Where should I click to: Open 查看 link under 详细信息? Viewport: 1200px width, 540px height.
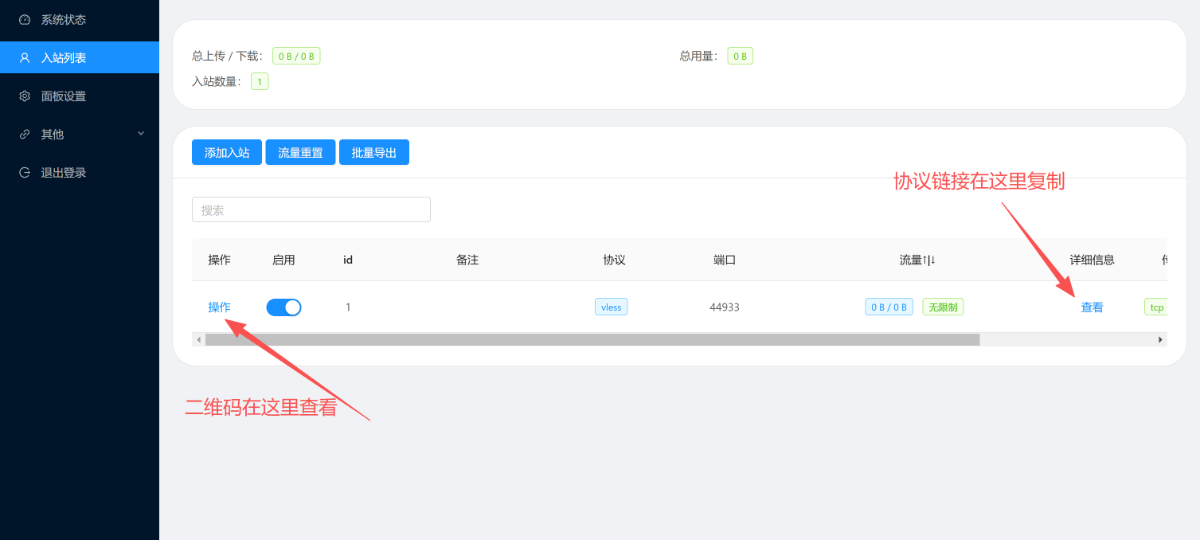[1092, 307]
